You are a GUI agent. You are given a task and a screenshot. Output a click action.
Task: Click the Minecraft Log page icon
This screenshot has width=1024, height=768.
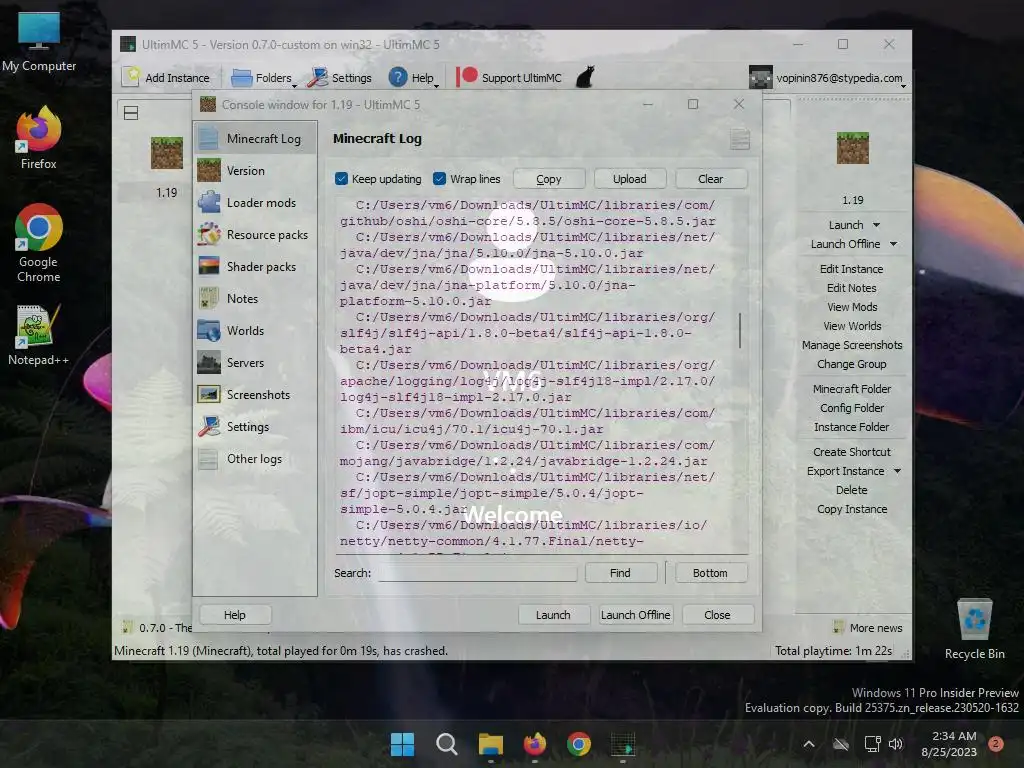point(208,138)
